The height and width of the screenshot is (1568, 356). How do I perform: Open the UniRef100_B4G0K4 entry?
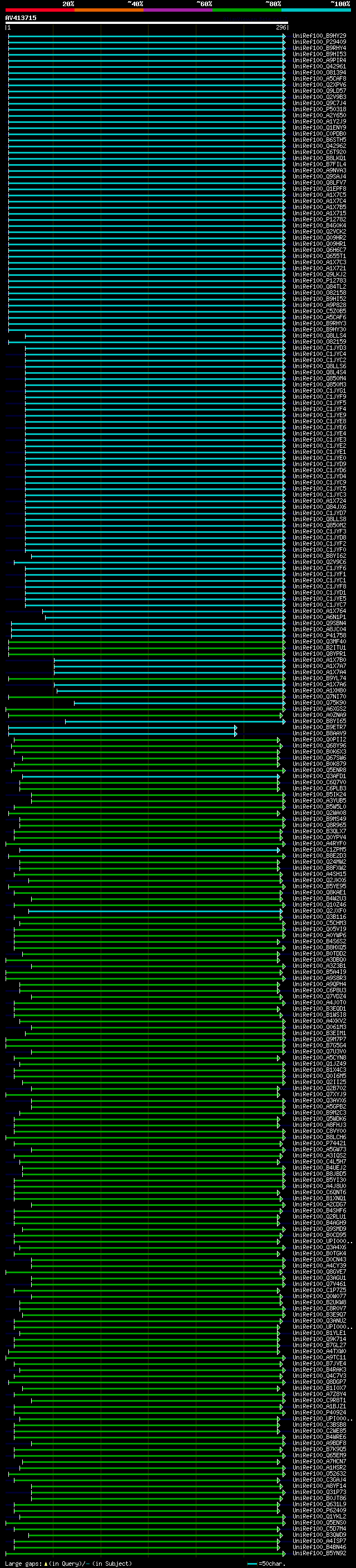[x=319, y=225]
